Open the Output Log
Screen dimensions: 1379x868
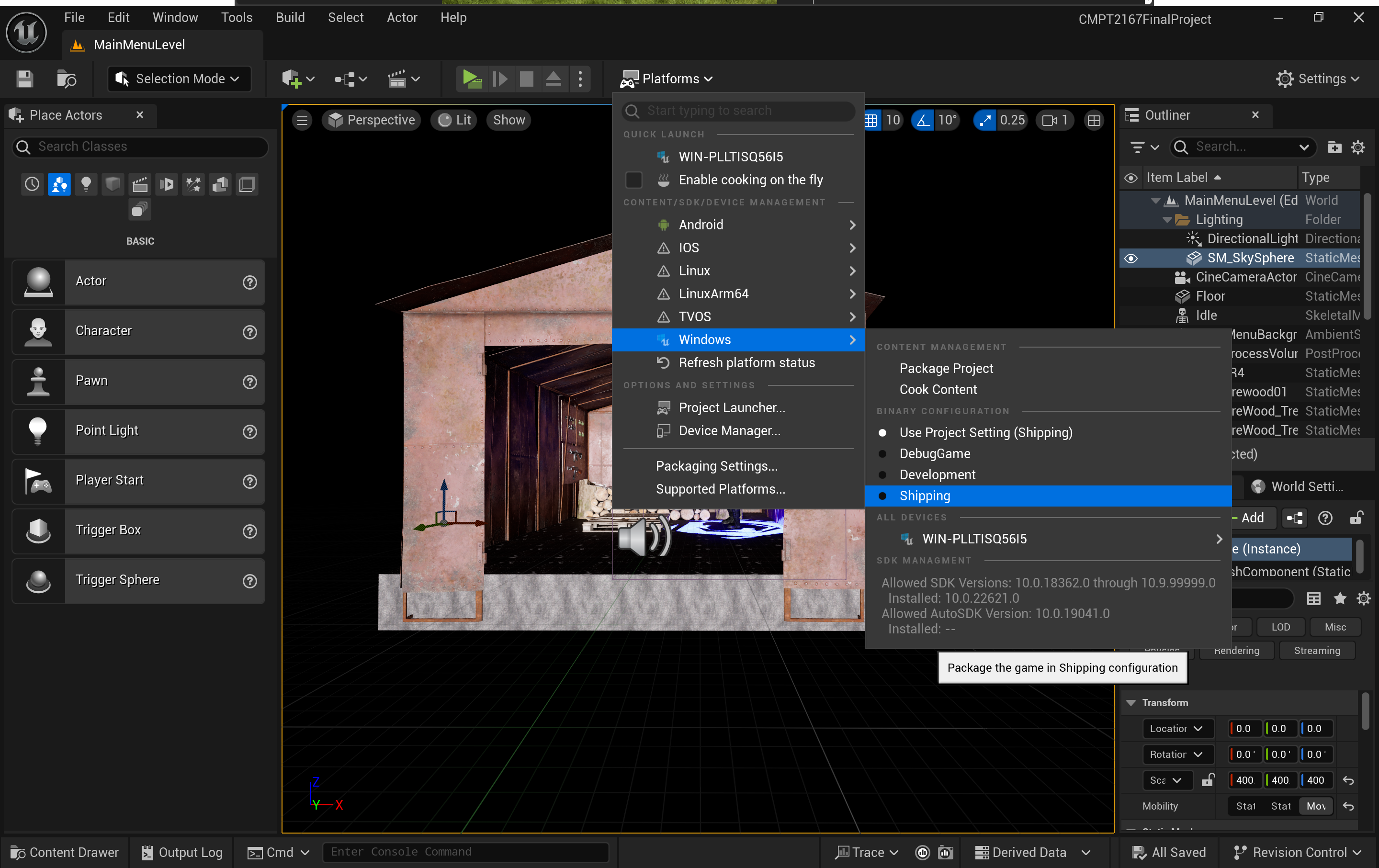[x=182, y=853]
